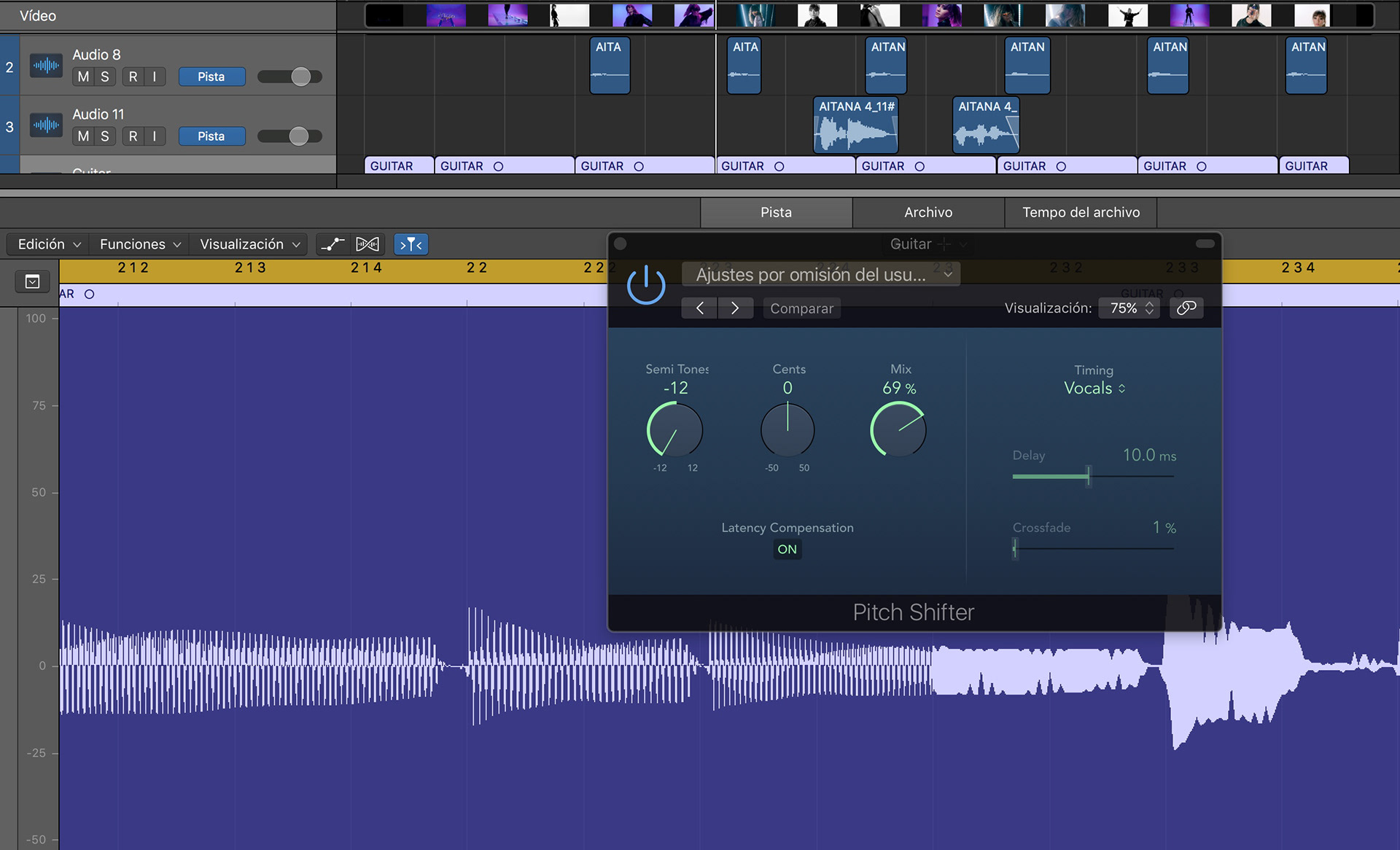Click the plugin link chain icon
Screen dimensions: 1400x850
coord(1186,308)
